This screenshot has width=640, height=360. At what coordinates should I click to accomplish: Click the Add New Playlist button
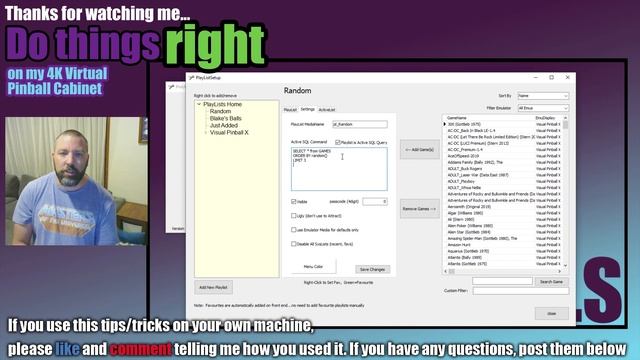point(213,287)
